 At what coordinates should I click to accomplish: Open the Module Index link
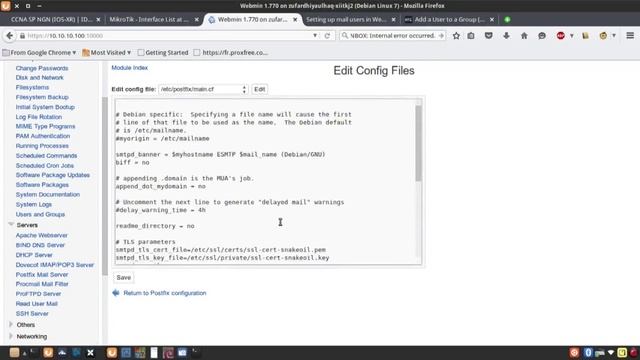click(x=130, y=68)
